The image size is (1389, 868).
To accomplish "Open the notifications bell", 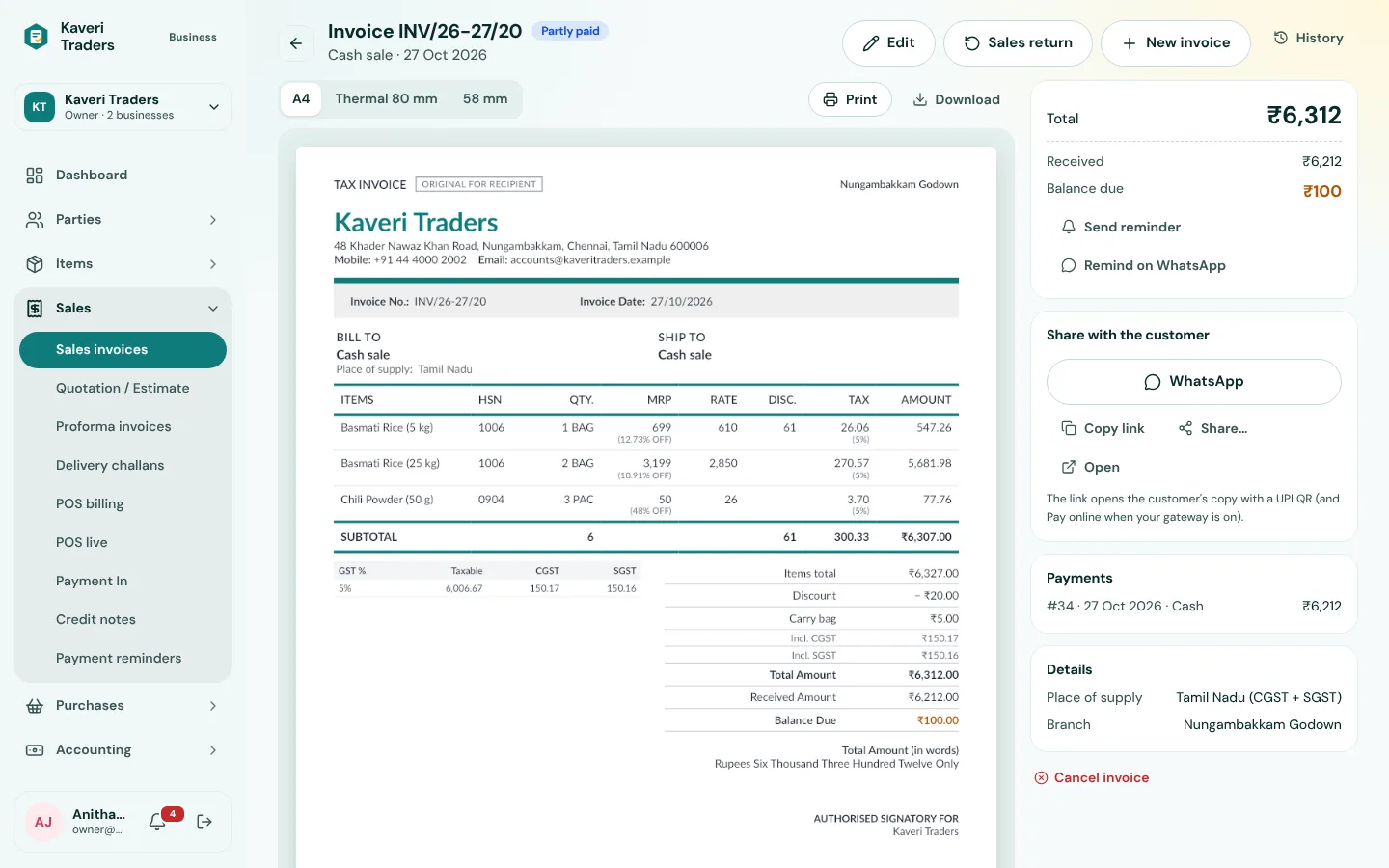I will tap(157, 822).
